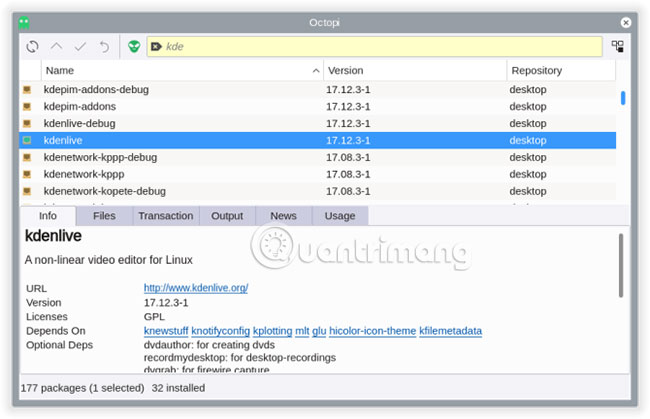Click version 17.08.3-1 of kdenetwork-kppp
This screenshot has height=419, width=650.
tap(348, 174)
